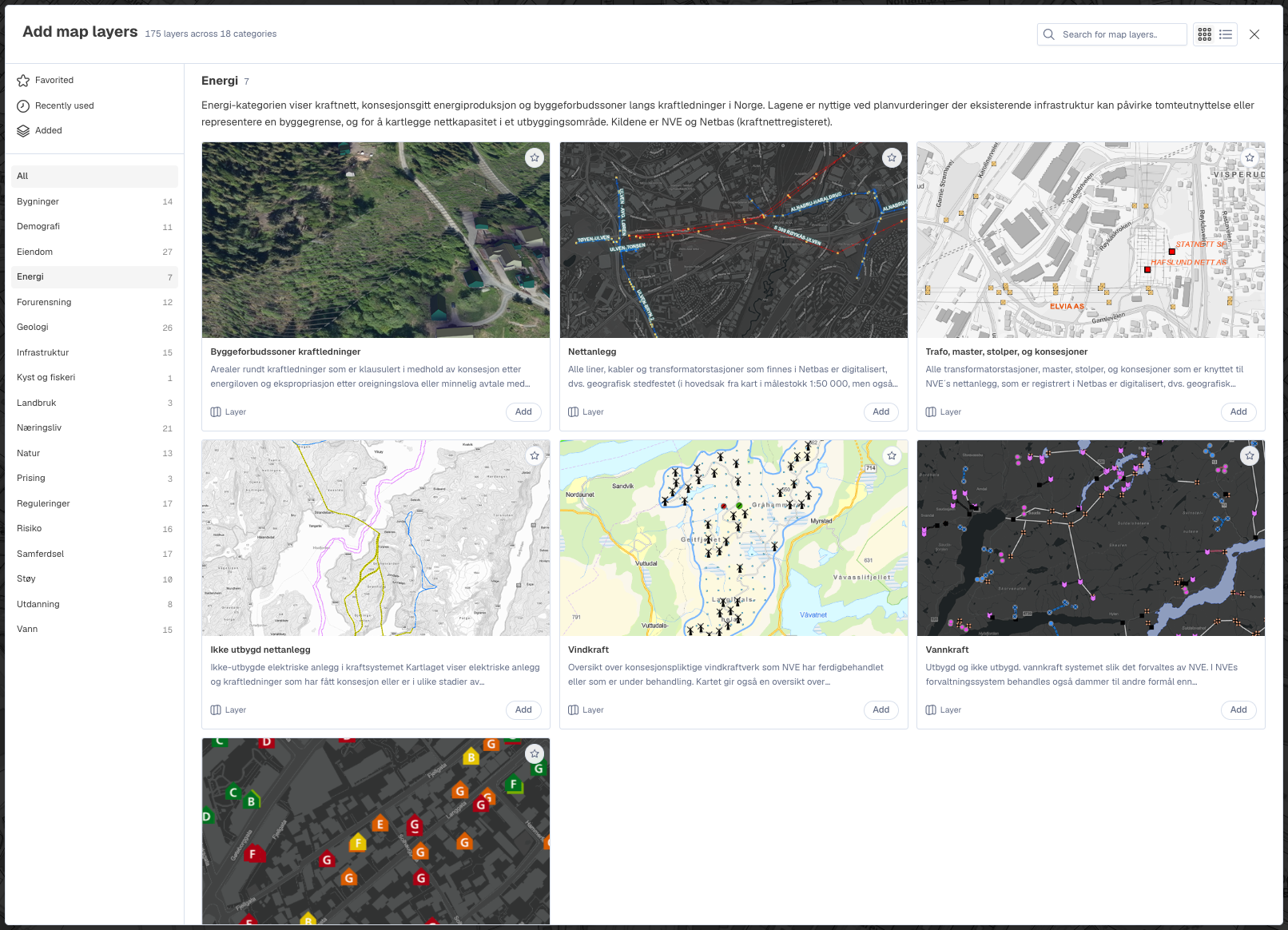
Task: Select the Vann category
Action: click(x=94, y=630)
